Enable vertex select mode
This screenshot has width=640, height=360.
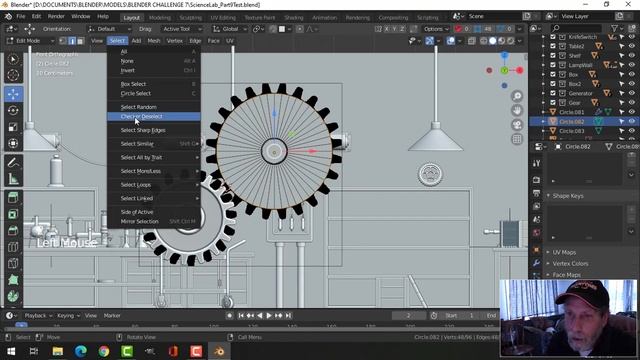(63, 41)
